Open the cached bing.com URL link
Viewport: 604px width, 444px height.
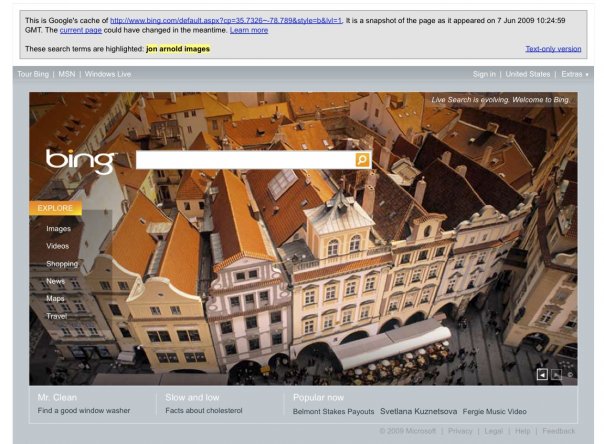pyautogui.click(x=226, y=20)
